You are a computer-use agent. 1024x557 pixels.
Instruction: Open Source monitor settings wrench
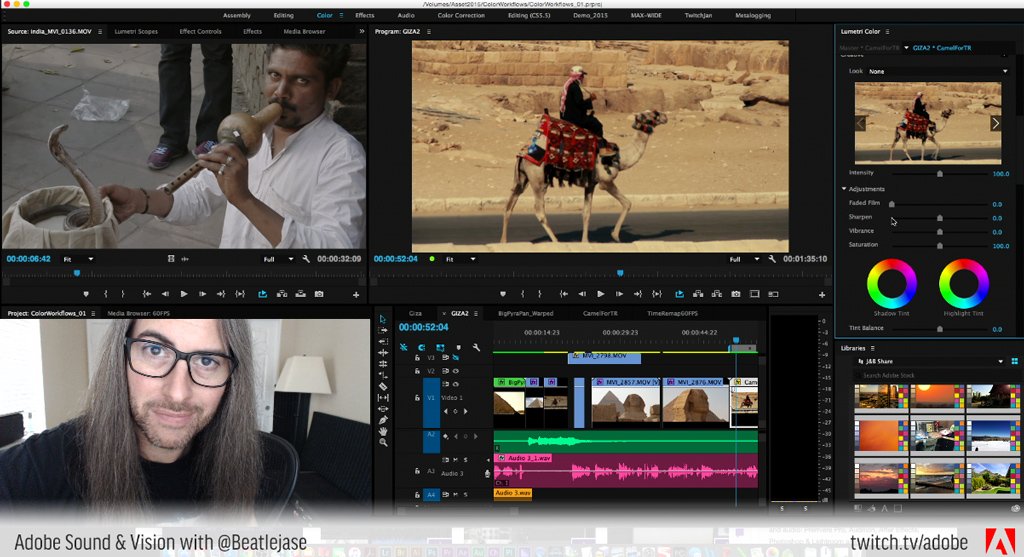click(x=306, y=259)
